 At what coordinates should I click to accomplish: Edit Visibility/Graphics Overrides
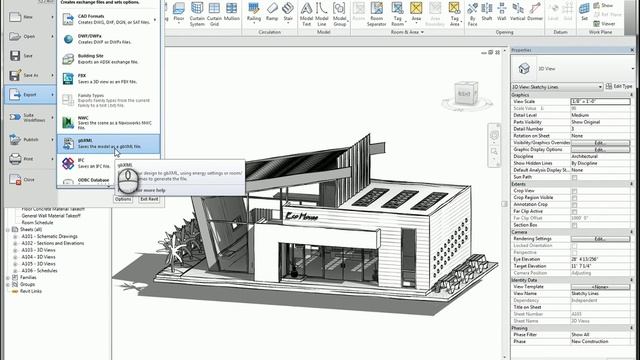pos(600,143)
